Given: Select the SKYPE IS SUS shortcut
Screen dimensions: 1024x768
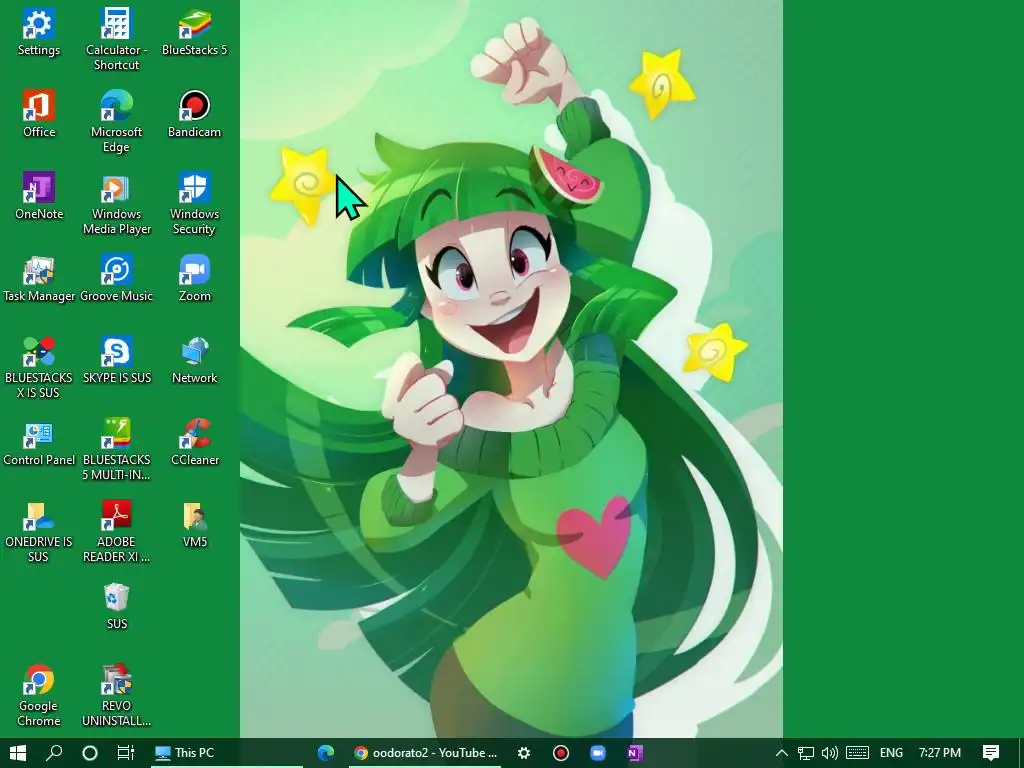Looking at the screenshot, I should (116, 360).
